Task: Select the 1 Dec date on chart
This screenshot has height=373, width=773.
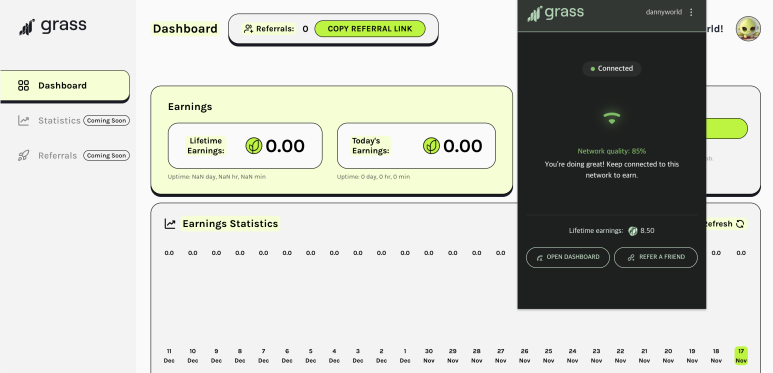Action: (405, 356)
